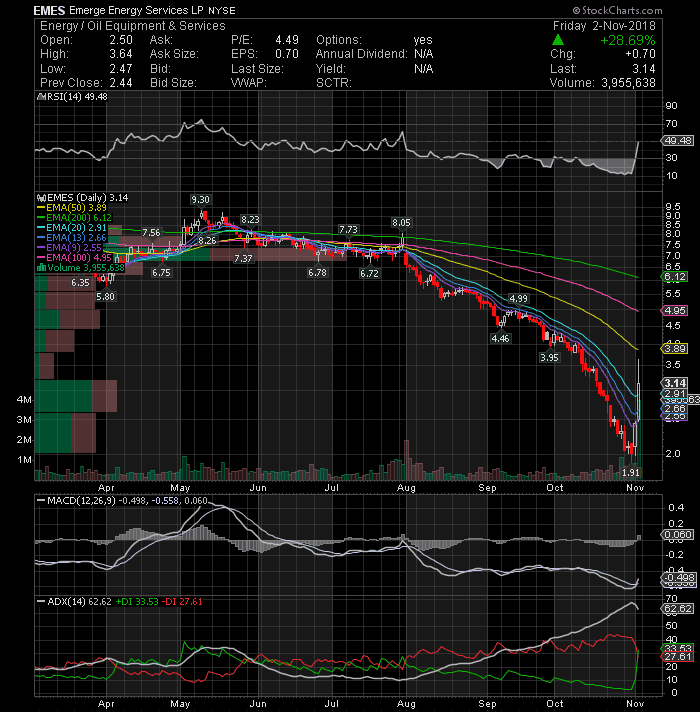This screenshot has height=712, width=700.
Task: Click the -DI 27.61 label
Action: (x=182, y=602)
